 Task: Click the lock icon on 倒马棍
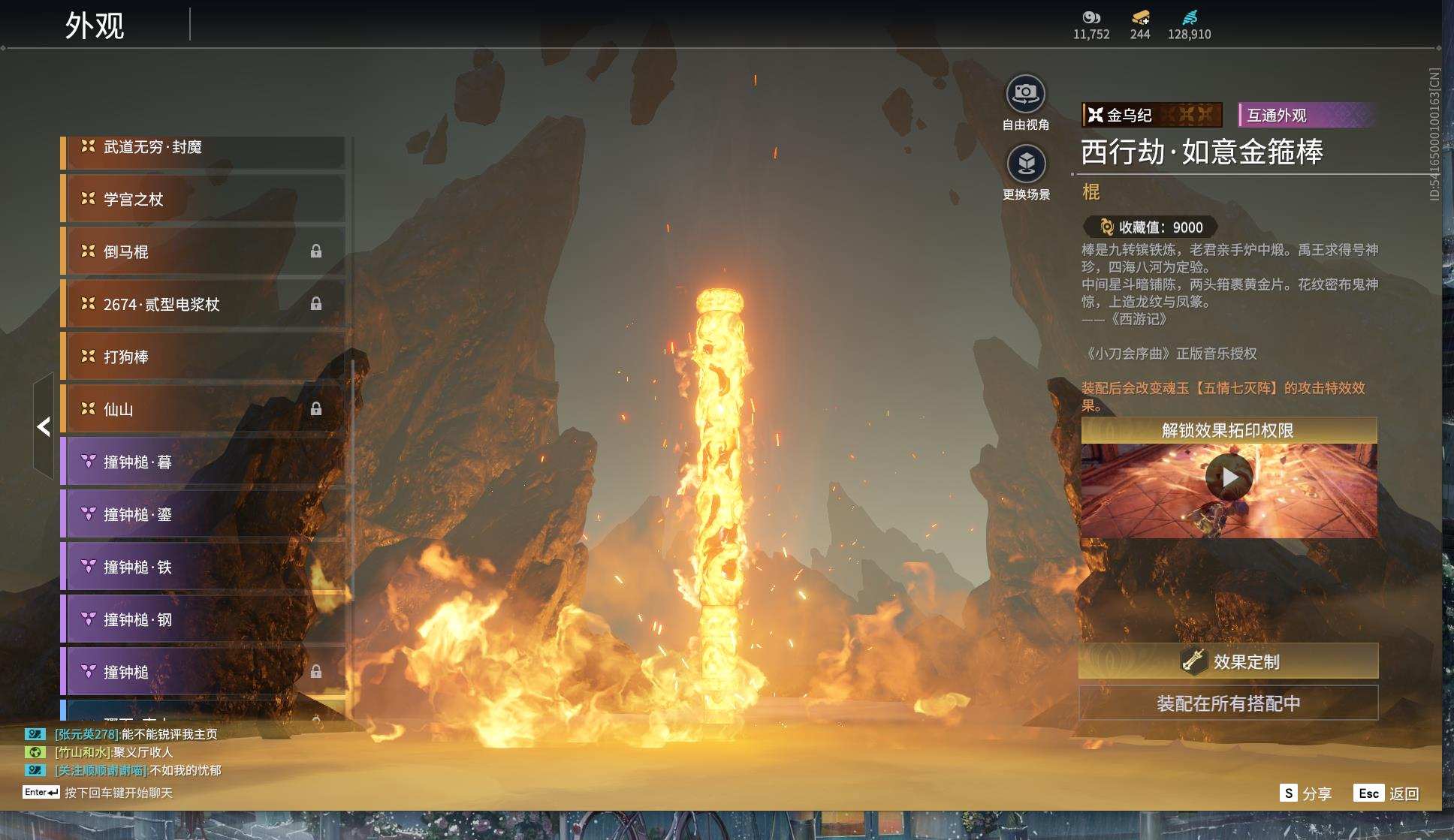pos(316,251)
